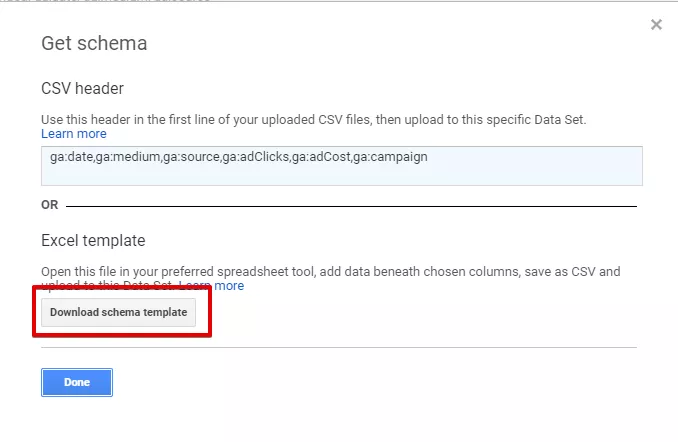
Task: Click ga:adClicks in the CSV header field
Action: click(x=255, y=157)
